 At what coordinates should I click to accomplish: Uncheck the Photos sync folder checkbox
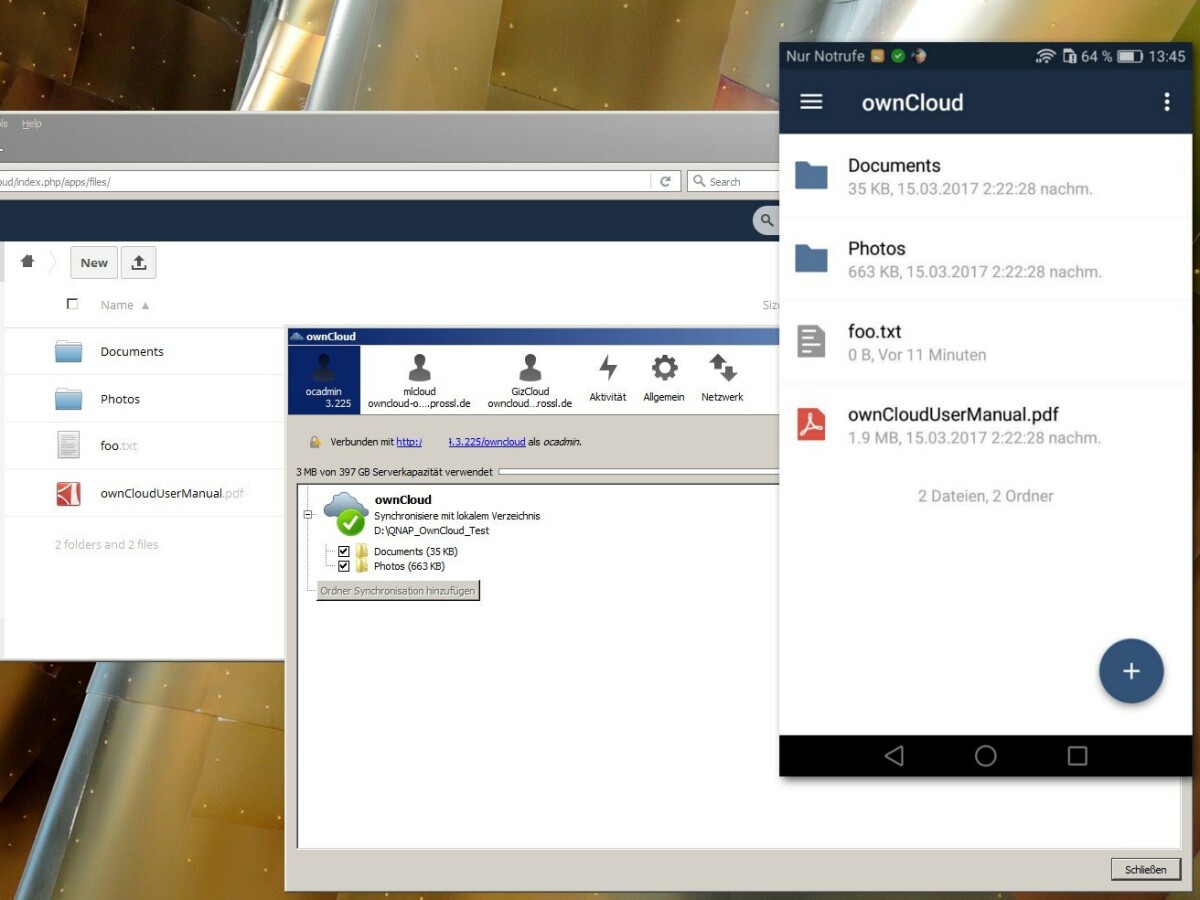[x=343, y=565]
